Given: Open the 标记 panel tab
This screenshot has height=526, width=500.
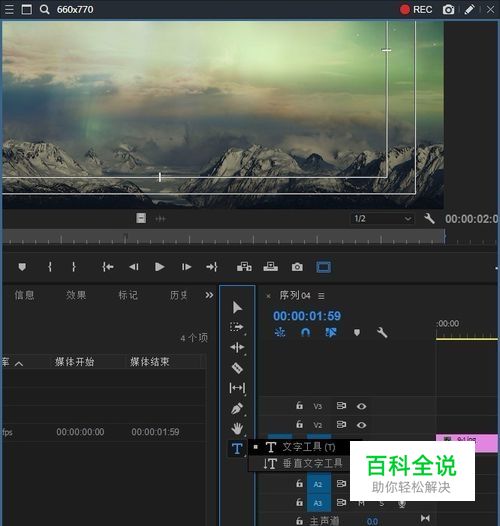Looking at the screenshot, I should (x=128, y=295).
